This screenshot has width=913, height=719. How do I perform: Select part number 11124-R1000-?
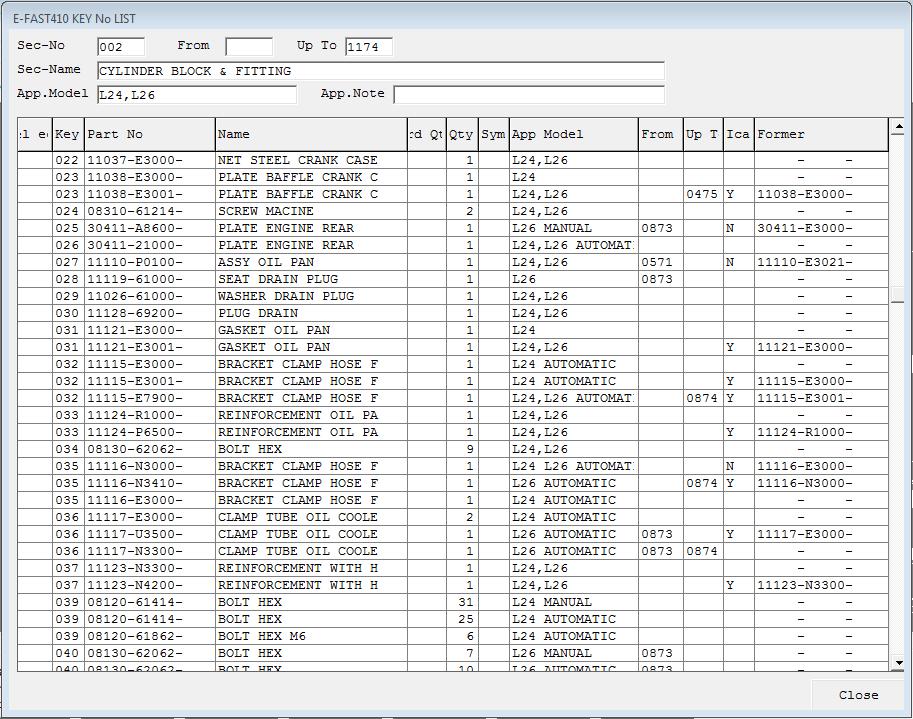[150, 415]
